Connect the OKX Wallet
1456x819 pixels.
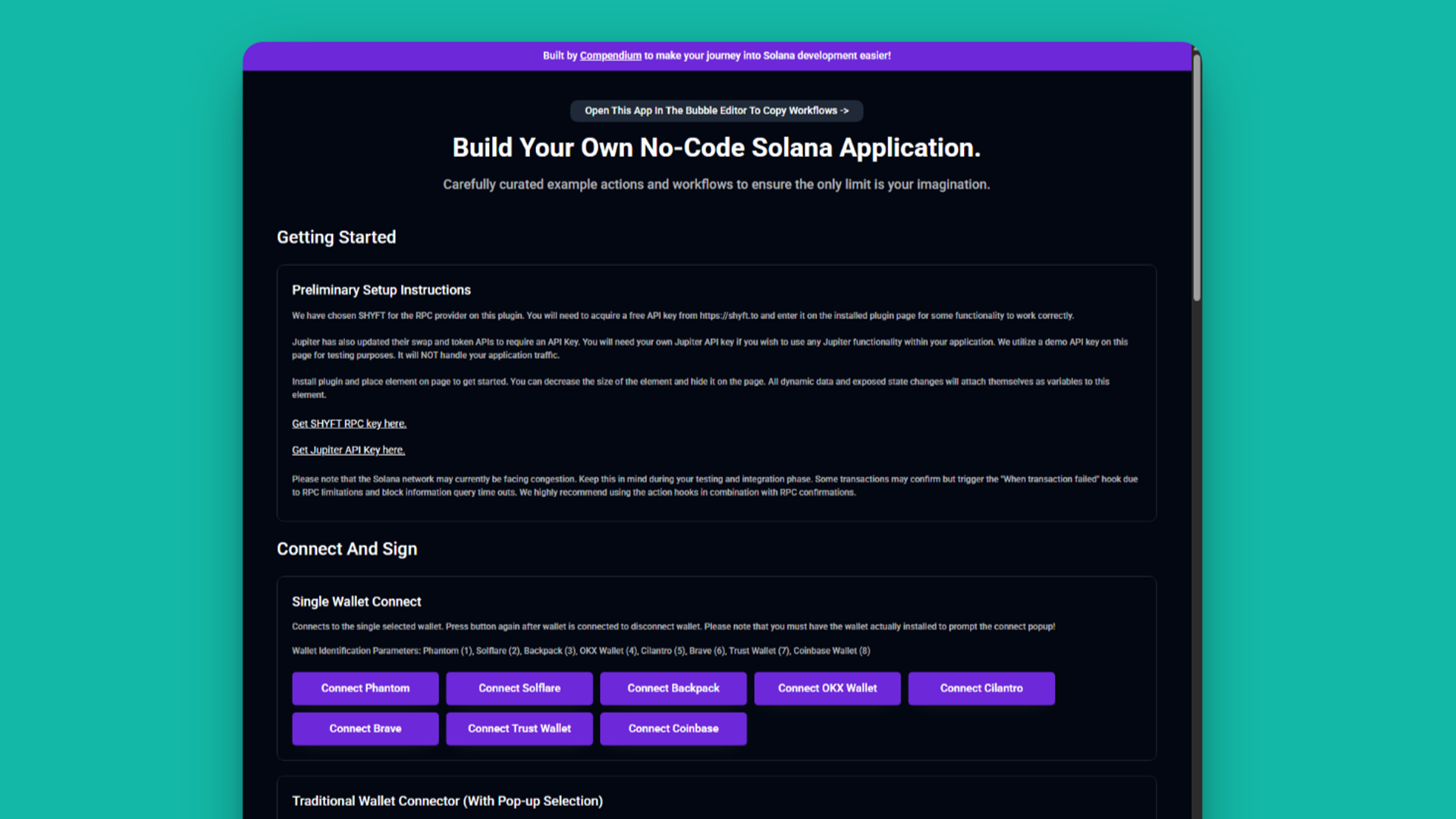point(827,688)
